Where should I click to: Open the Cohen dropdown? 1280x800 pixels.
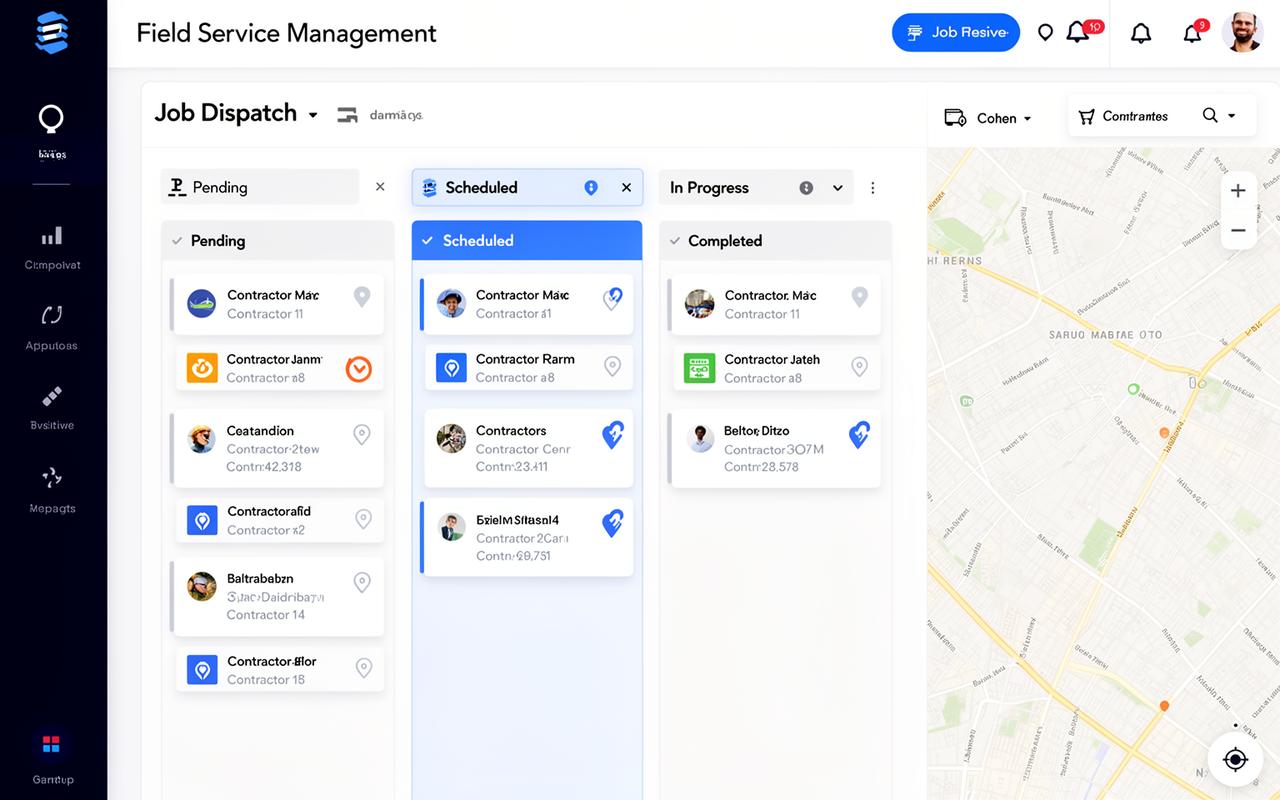click(988, 118)
